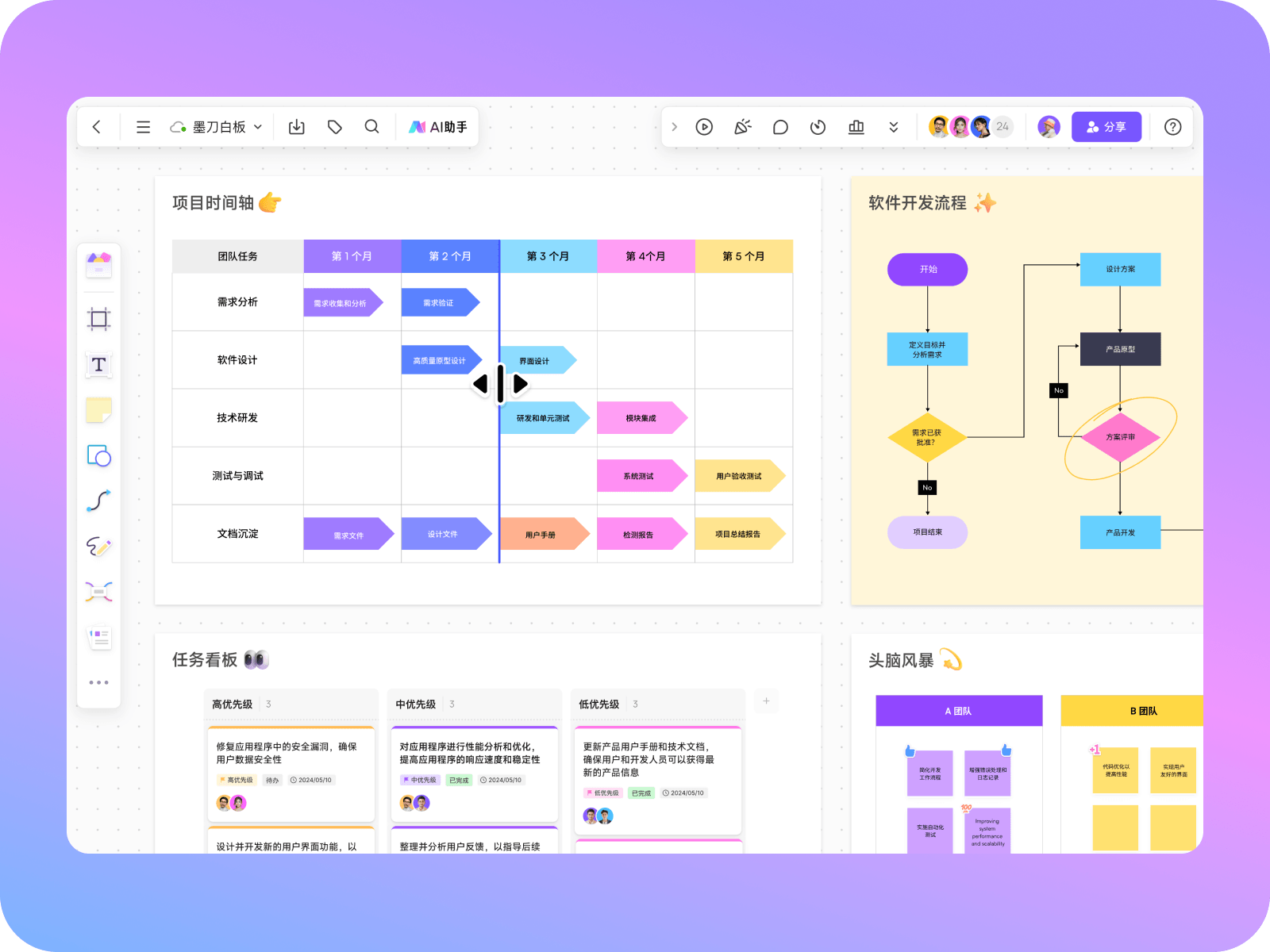This screenshot has height=952, width=1270.
Task: Open the AI助手 assistant
Action: 438,127
